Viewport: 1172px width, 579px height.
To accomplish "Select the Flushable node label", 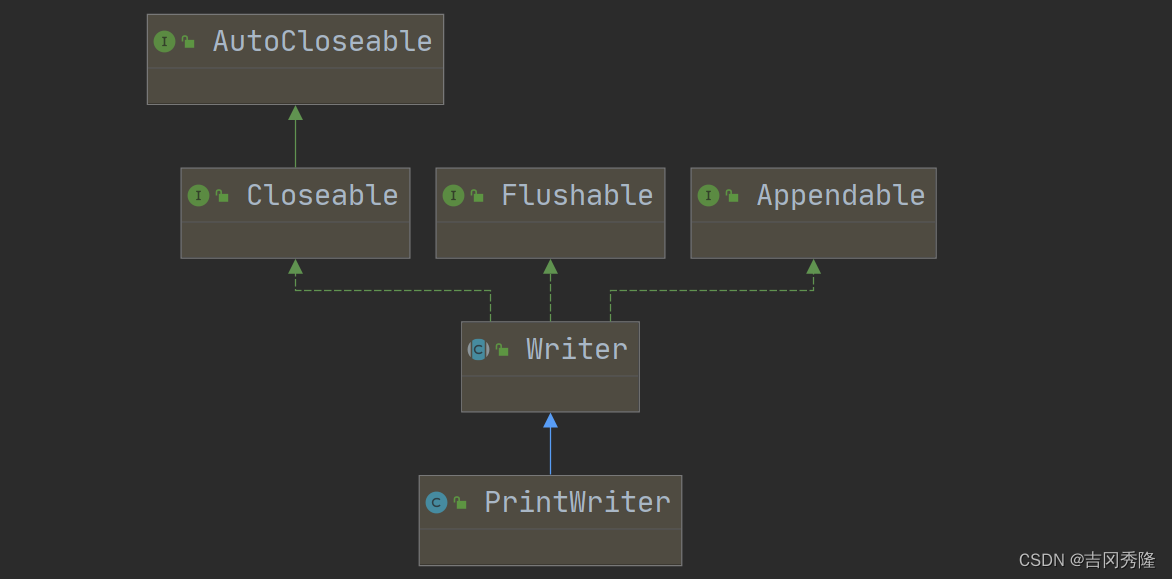I will point(577,196).
